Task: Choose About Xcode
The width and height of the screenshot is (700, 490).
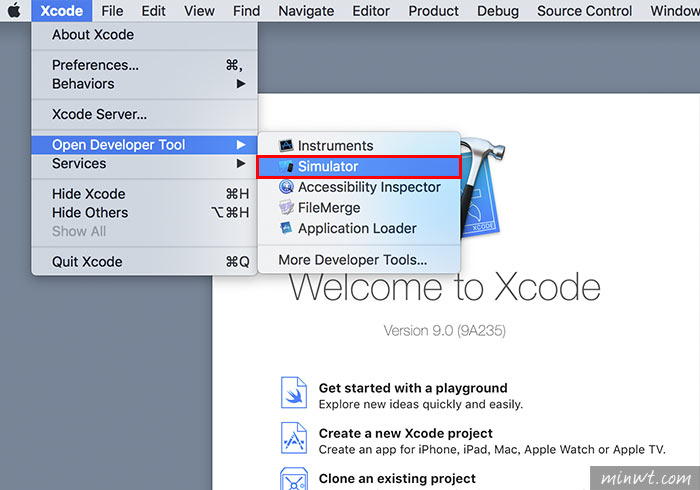Action: (x=144, y=34)
